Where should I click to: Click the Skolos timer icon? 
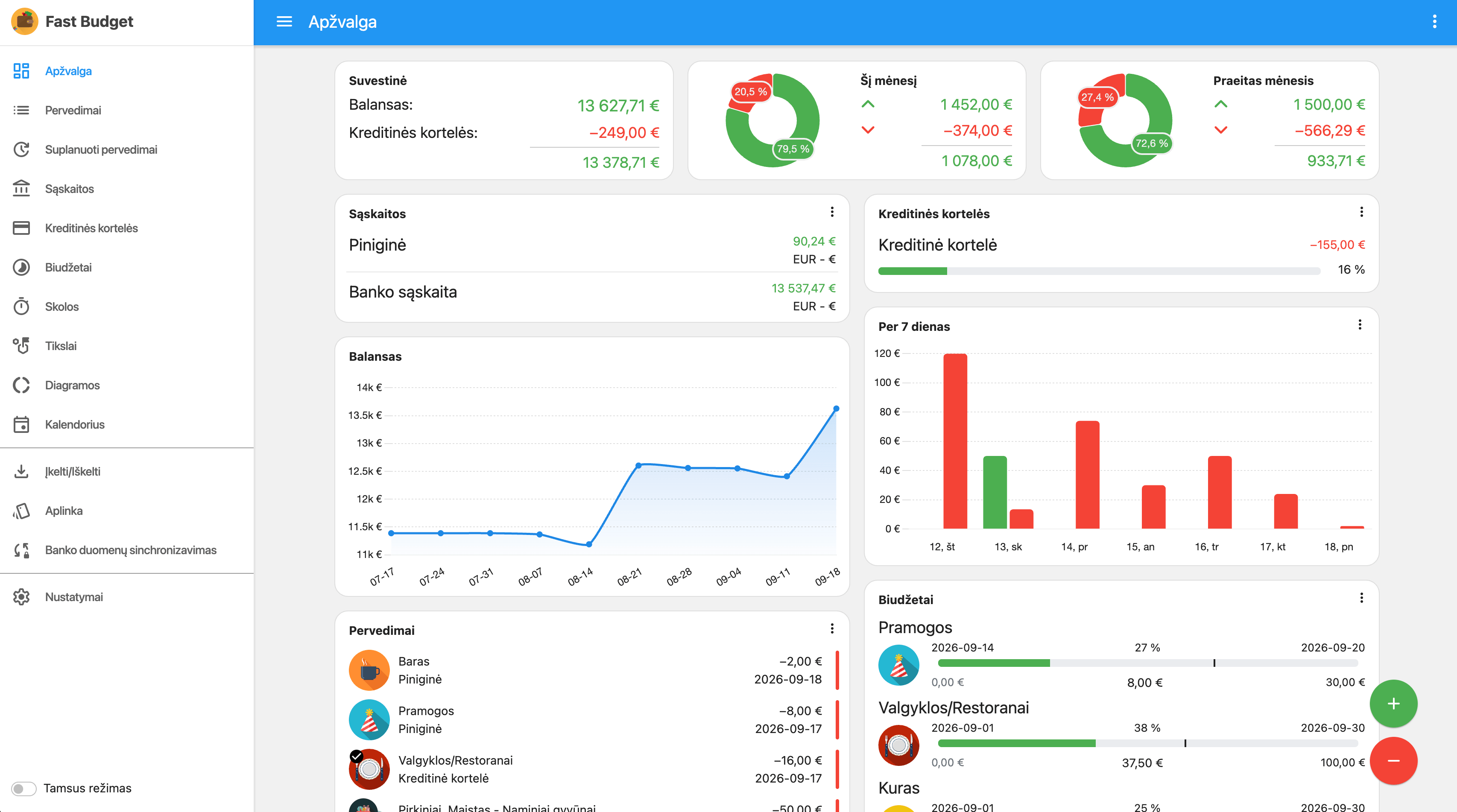coord(21,307)
